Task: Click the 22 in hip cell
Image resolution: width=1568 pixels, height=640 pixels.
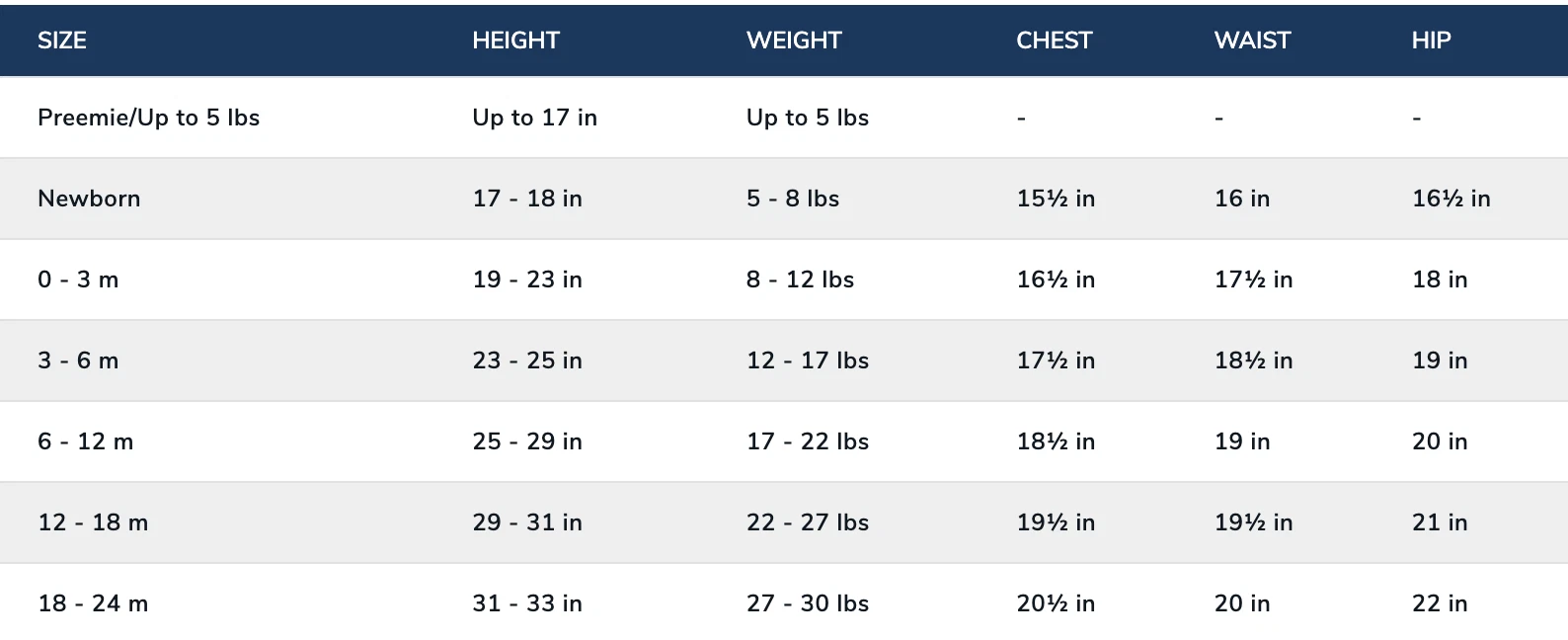Action: coord(1440,603)
